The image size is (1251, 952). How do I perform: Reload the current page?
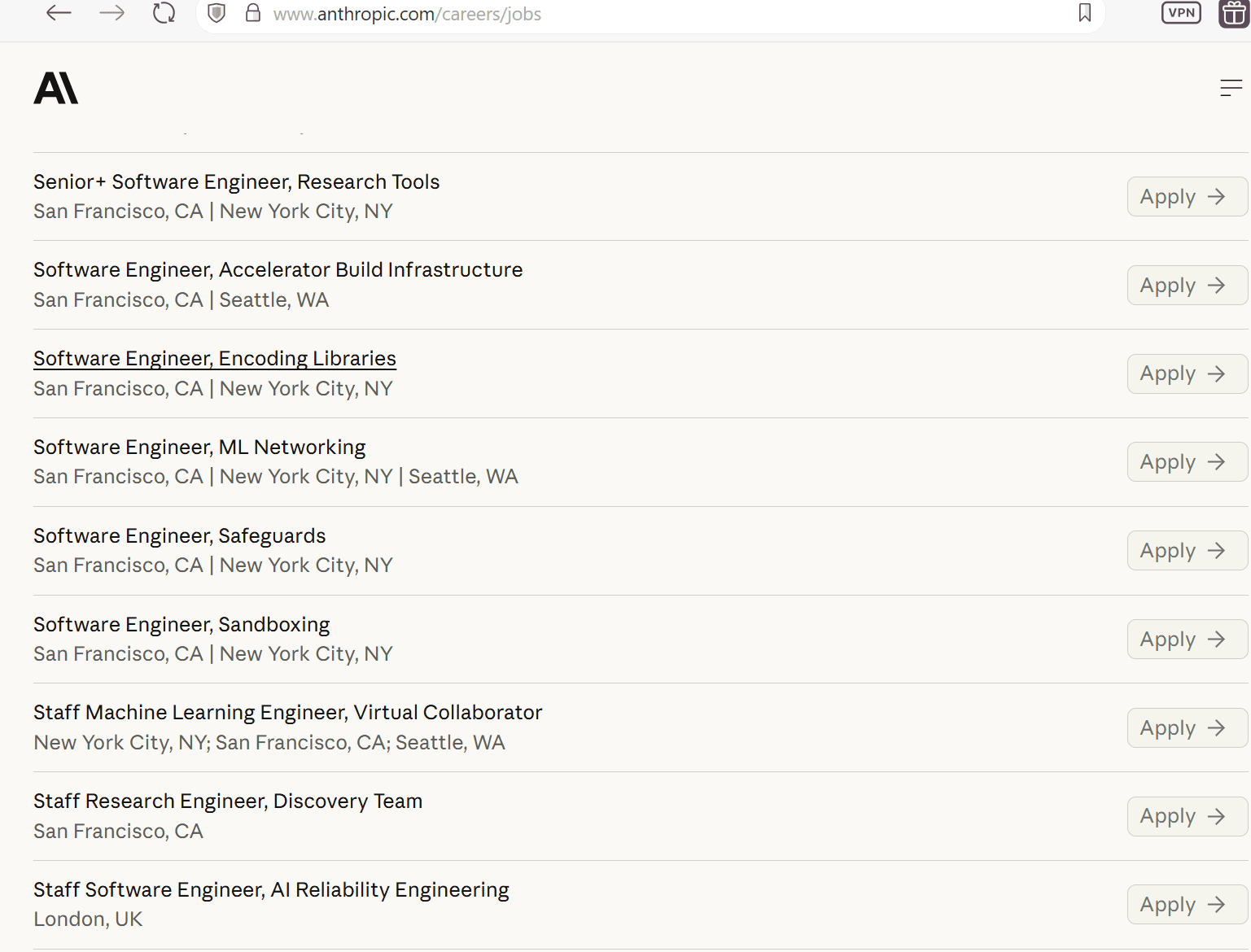164,13
